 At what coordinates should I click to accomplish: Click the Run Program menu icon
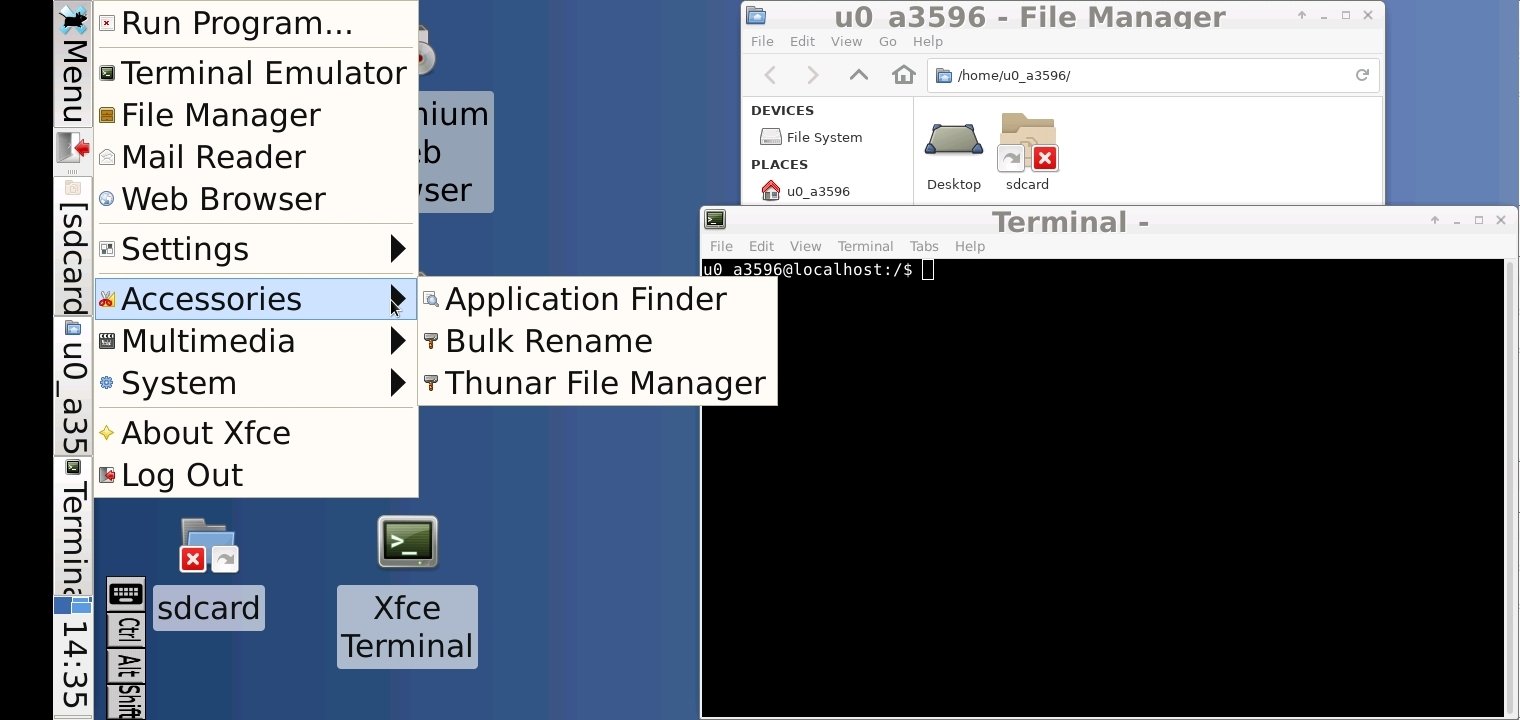(x=107, y=23)
